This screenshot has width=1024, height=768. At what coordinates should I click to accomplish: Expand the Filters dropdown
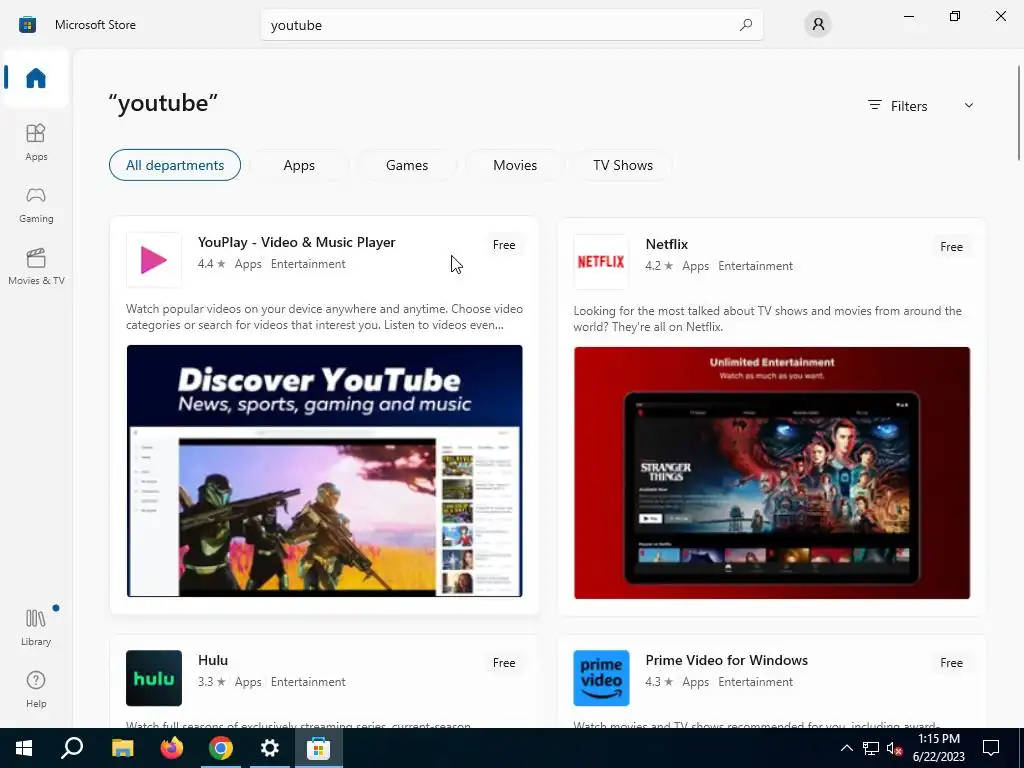(x=921, y=106)
